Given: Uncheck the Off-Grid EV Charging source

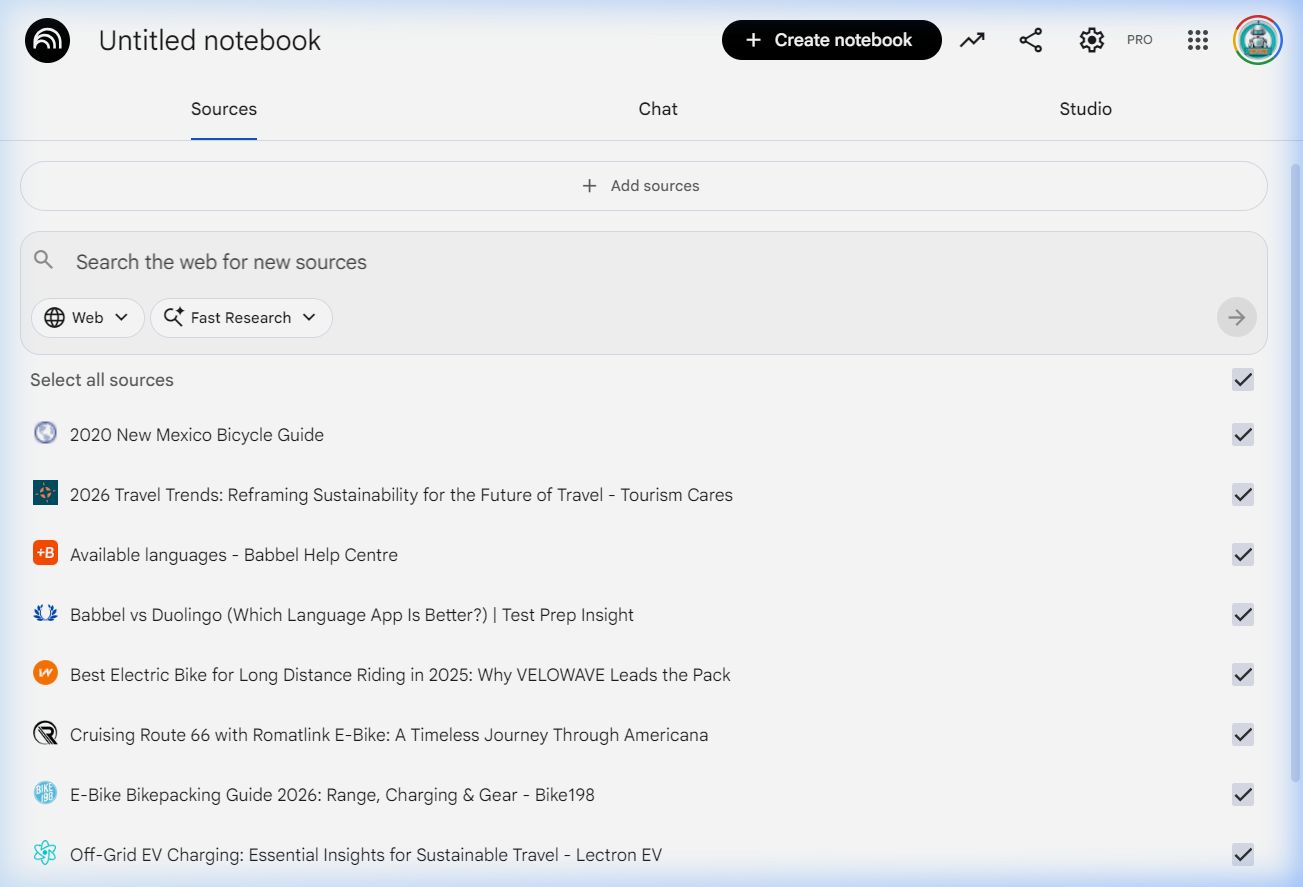Looking at the screenshot, I should [1242, 855].
